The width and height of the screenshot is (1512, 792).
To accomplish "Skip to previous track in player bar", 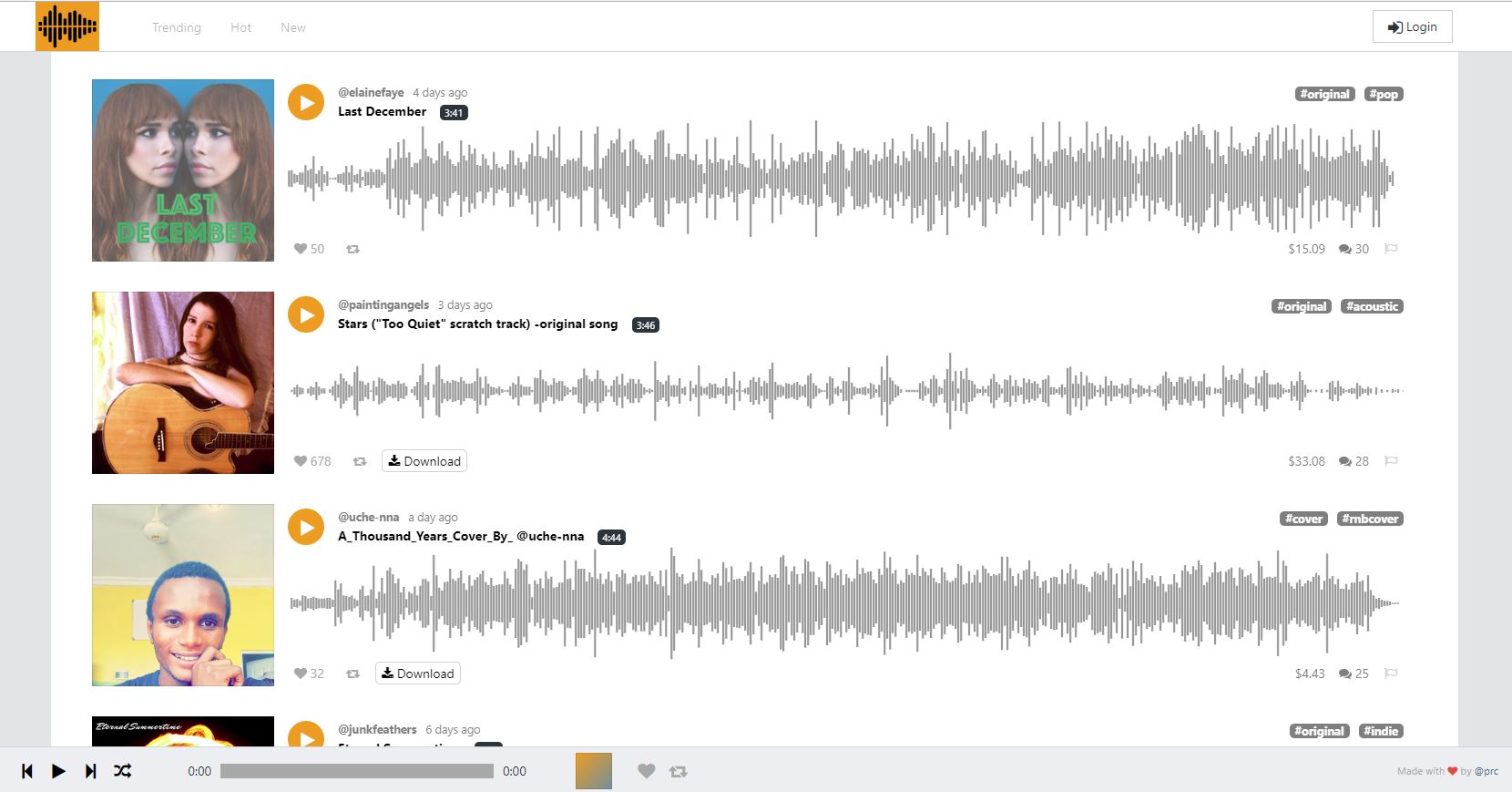I will pyautogui.click(x=27, y=771).
